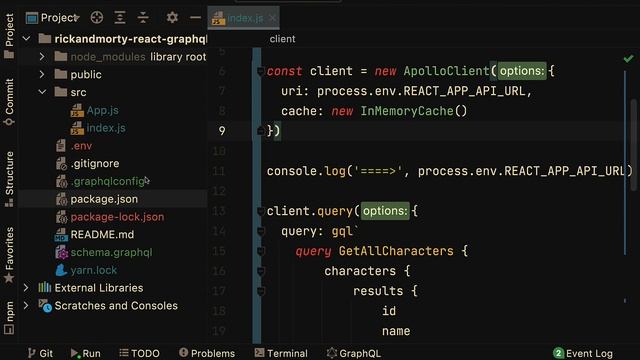
Task: Expand the public folder
Action: (42, 74)
